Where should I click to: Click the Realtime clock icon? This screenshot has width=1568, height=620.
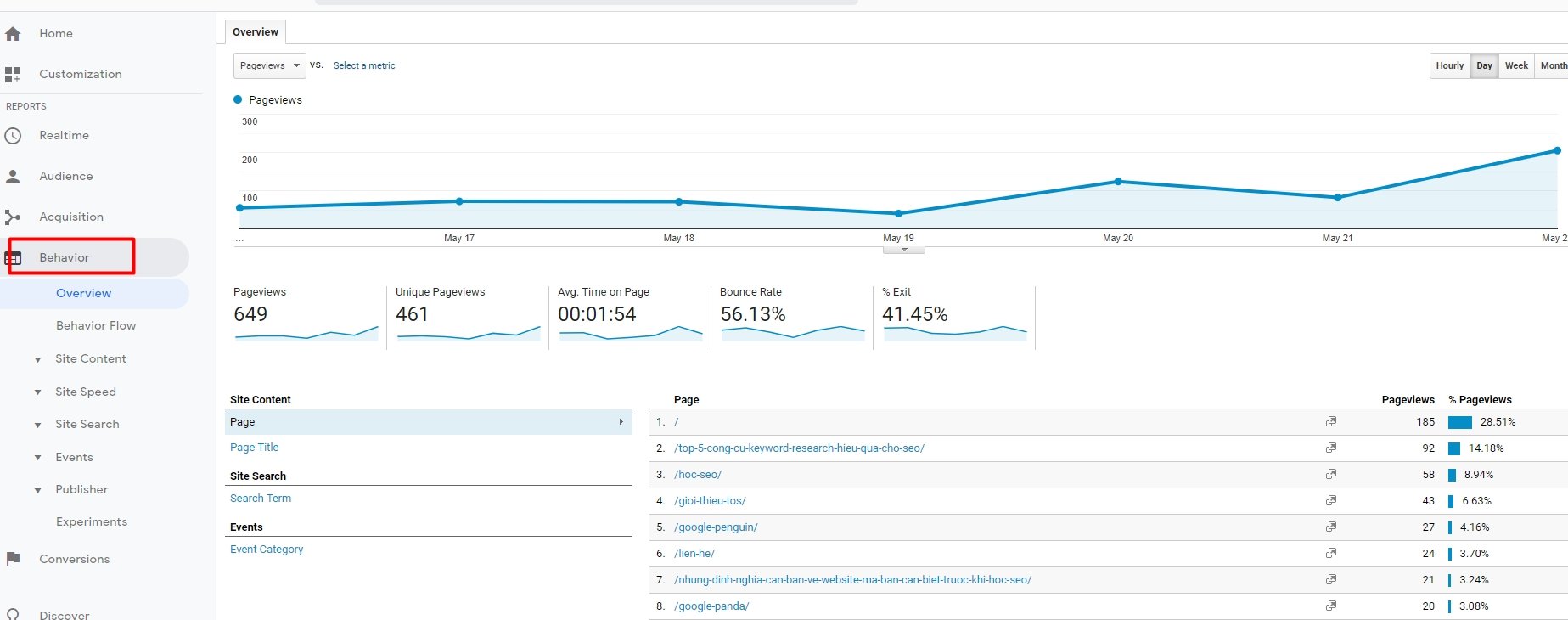[x=13, y=136]
